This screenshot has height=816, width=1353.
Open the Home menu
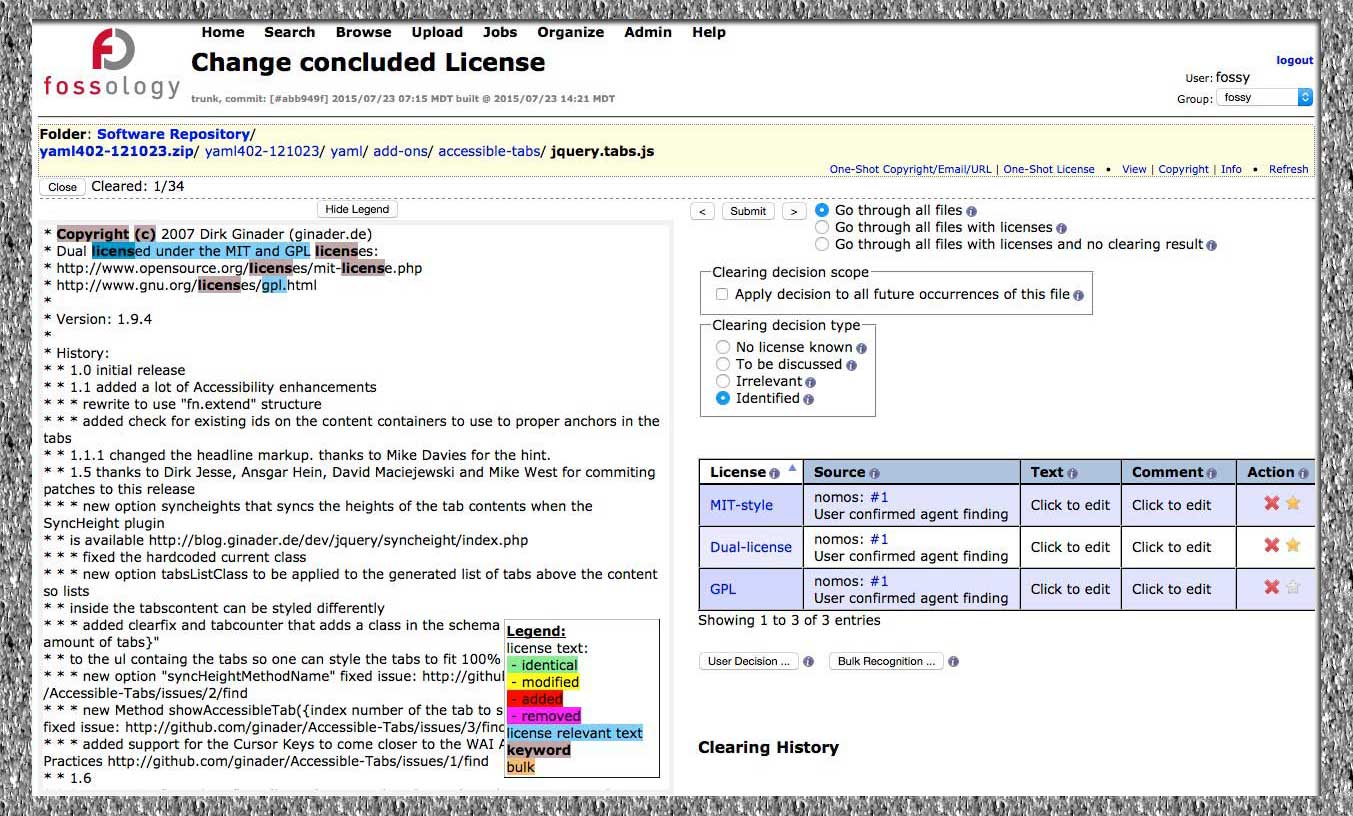coord(223,32)
